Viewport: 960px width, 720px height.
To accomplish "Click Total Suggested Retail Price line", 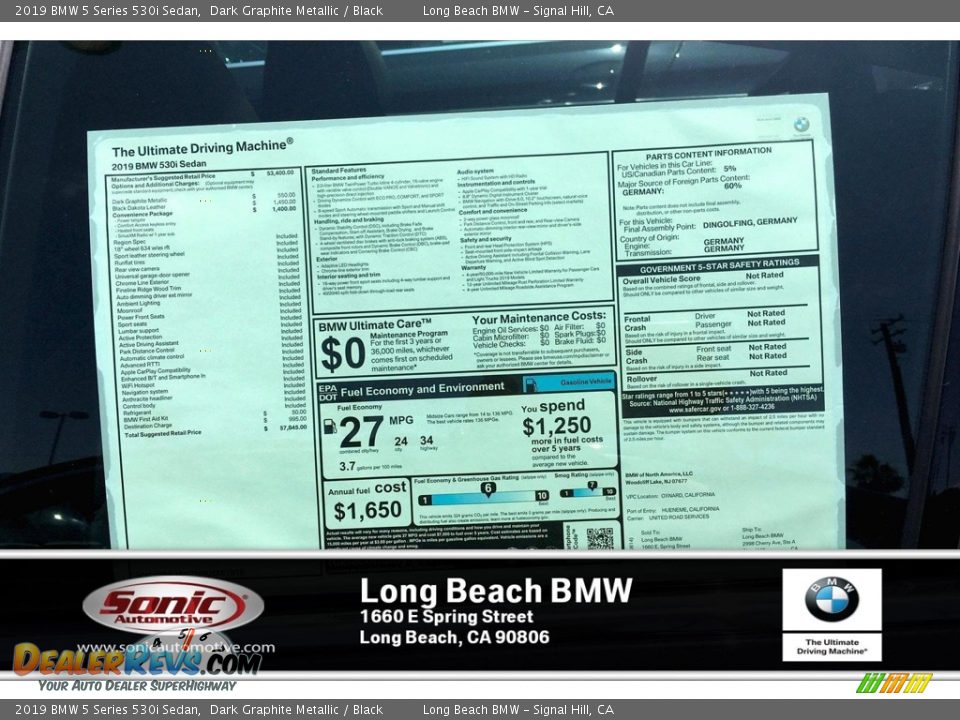I will coord(216,430).
